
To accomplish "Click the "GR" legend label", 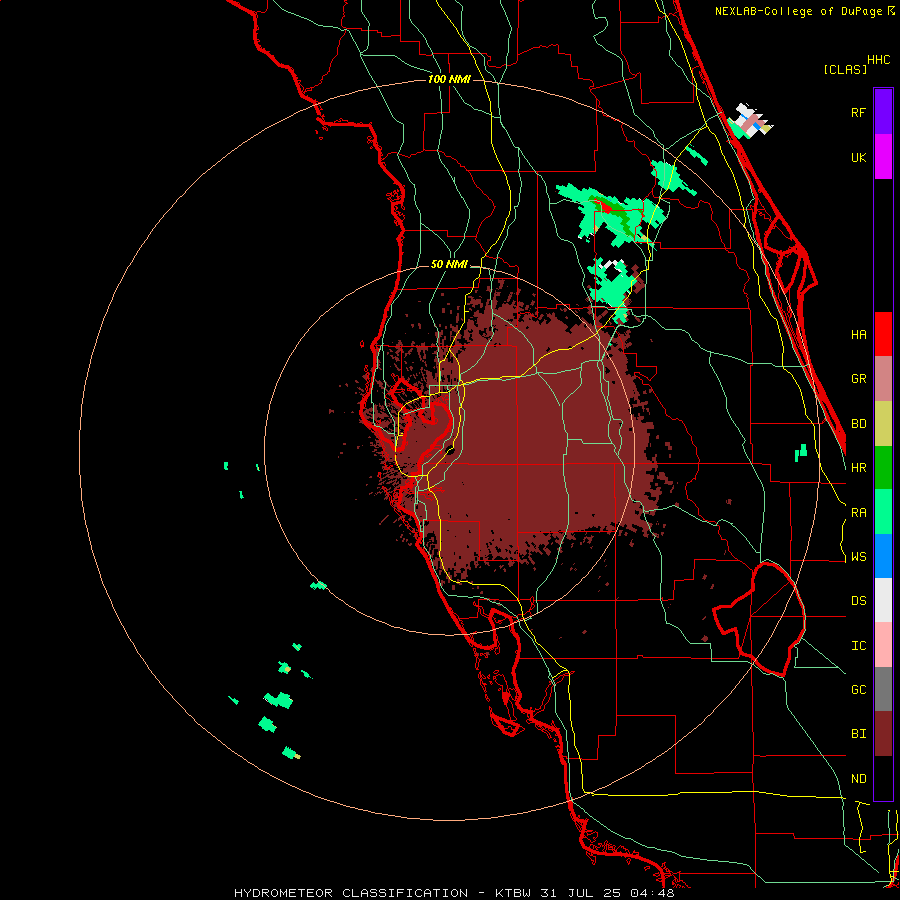I will pos(858,379).
